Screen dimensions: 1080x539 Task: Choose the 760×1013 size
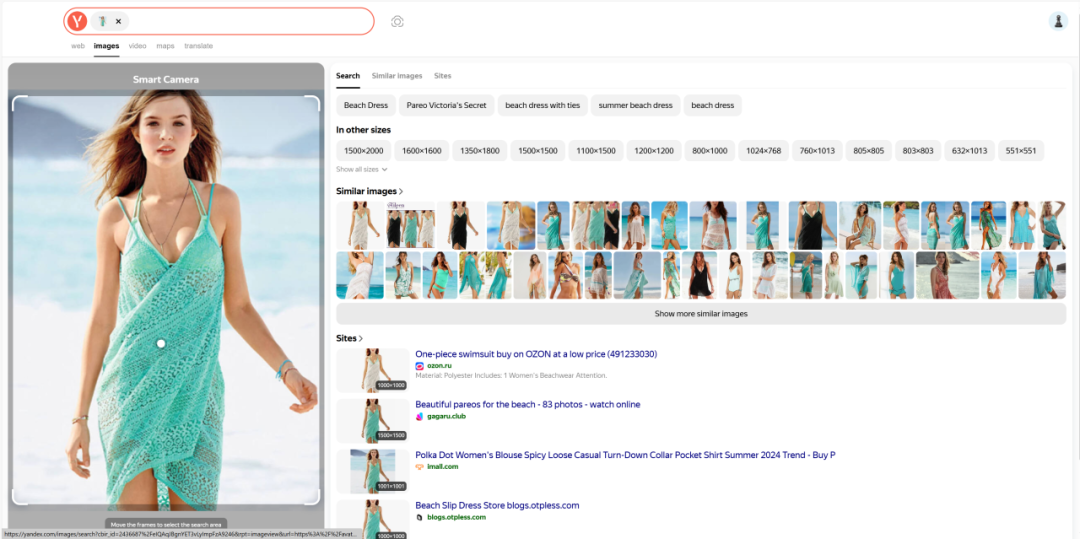(818, 151)
